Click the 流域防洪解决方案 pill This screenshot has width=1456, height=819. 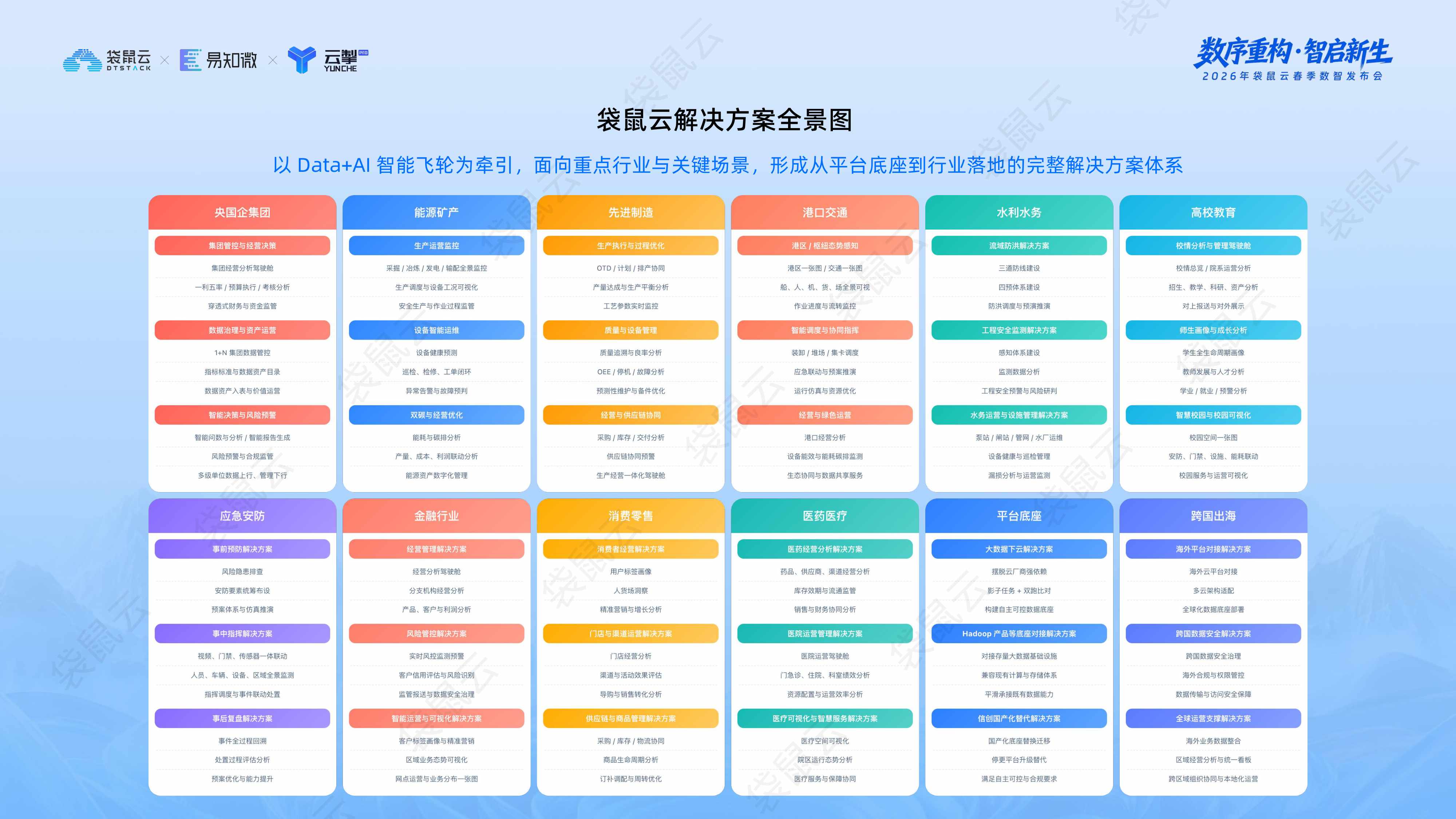coord(1019,246)
